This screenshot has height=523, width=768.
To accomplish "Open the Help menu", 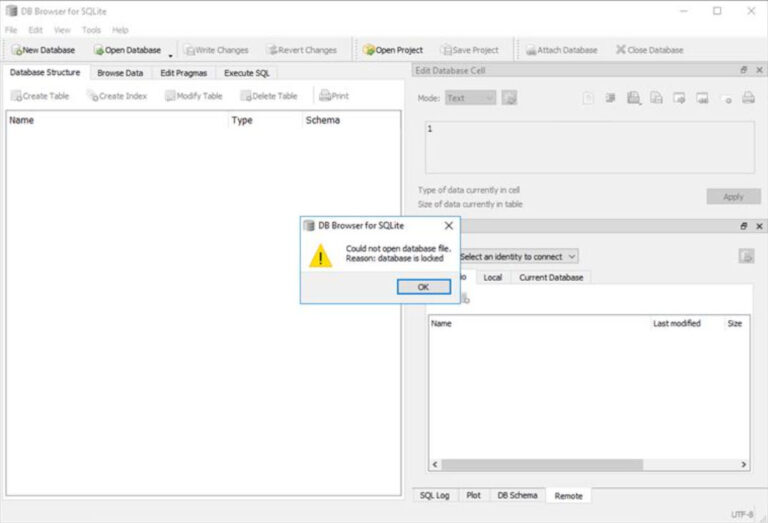I will tap(120, 30).
